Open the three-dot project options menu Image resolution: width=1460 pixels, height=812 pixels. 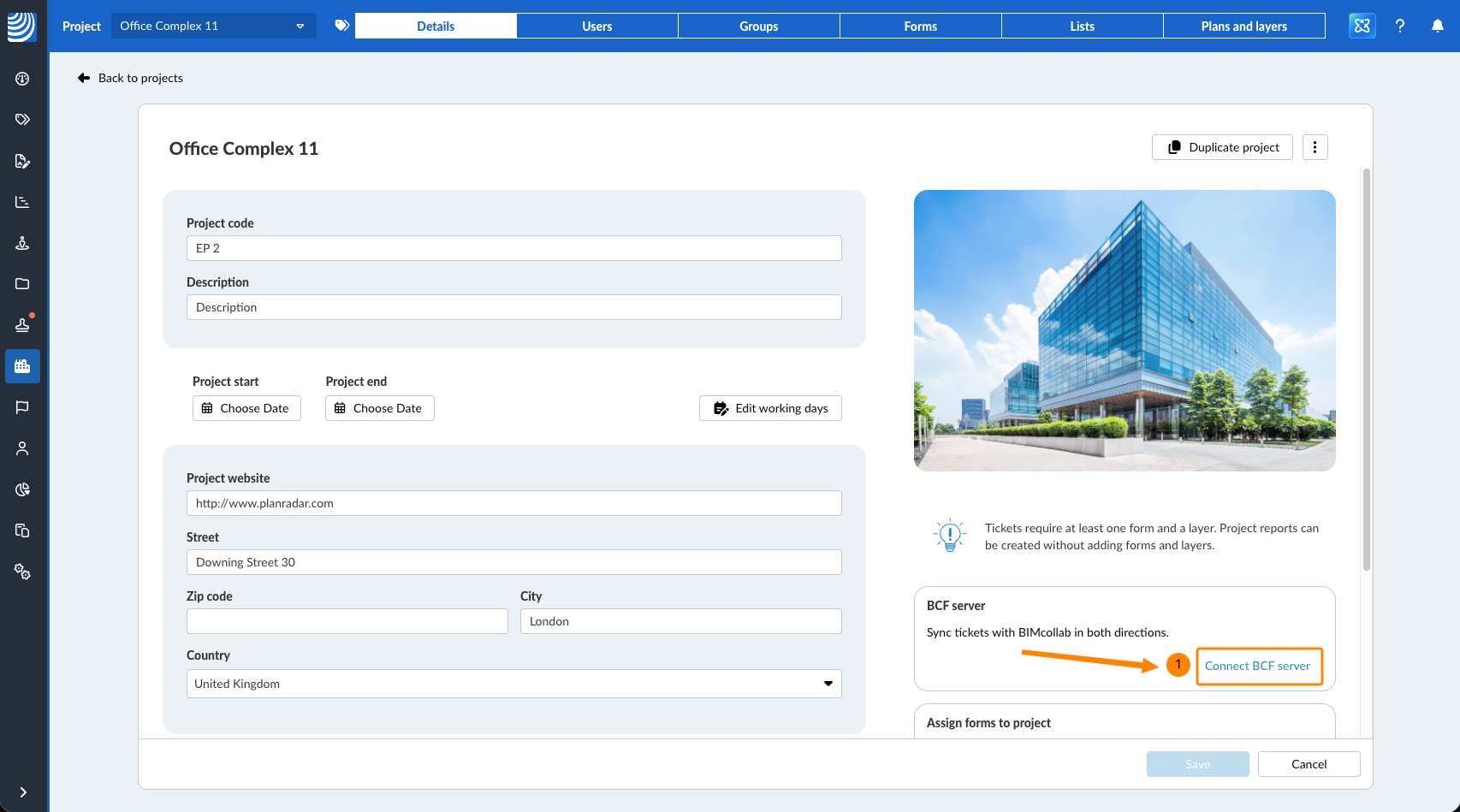(1315, 147)
